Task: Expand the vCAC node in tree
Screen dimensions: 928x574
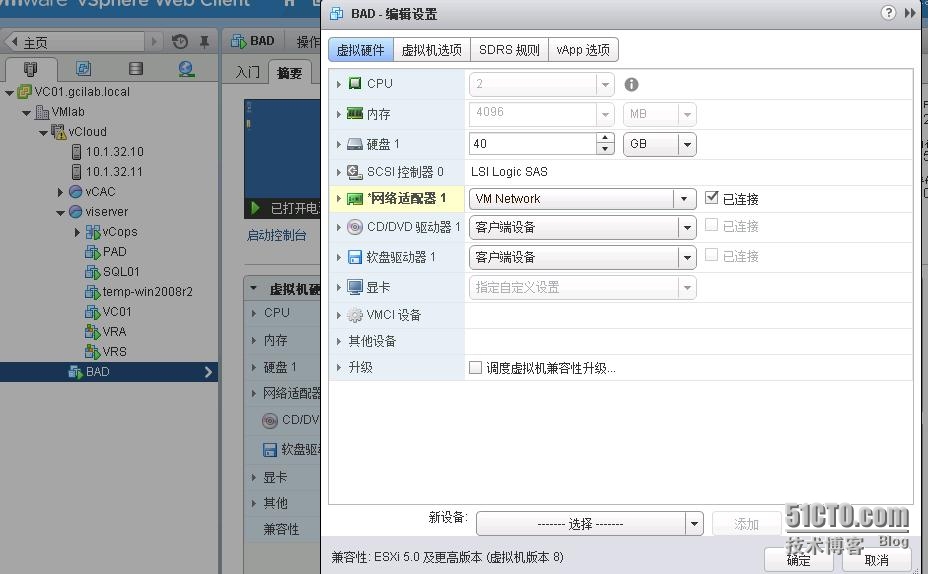Action: coord(60,192)
